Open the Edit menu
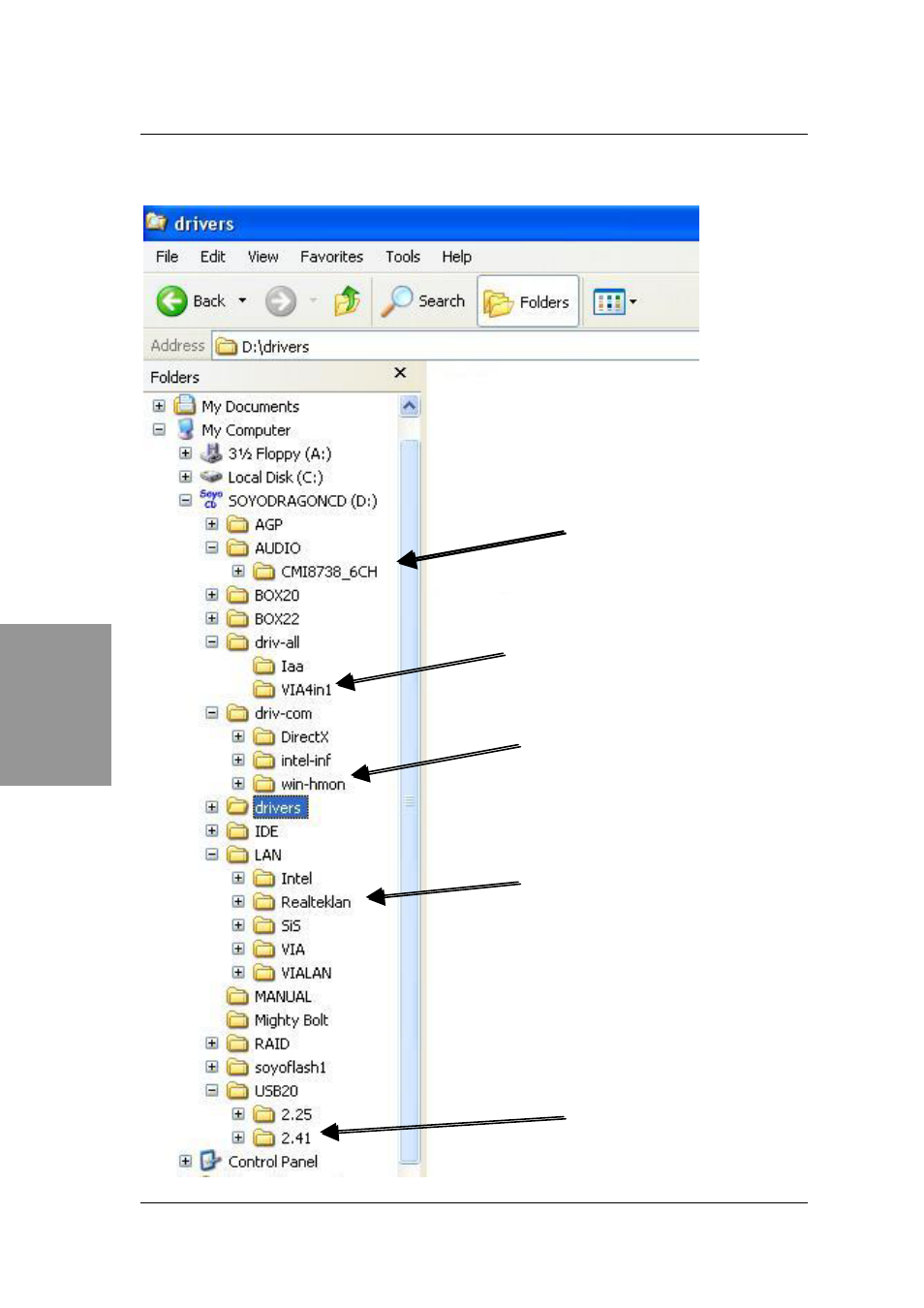Image resolution: width=924 pixels, height=1308 pixels. pos(212,257)
